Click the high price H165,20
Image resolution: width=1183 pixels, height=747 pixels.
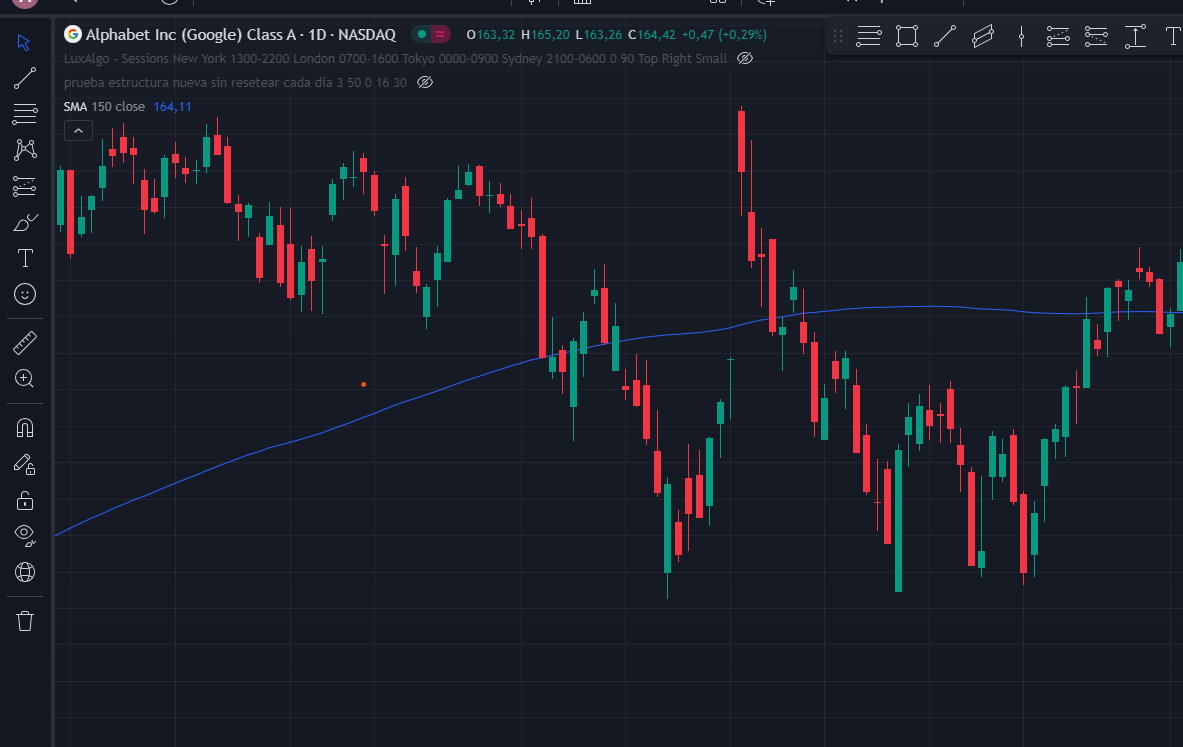545,35
